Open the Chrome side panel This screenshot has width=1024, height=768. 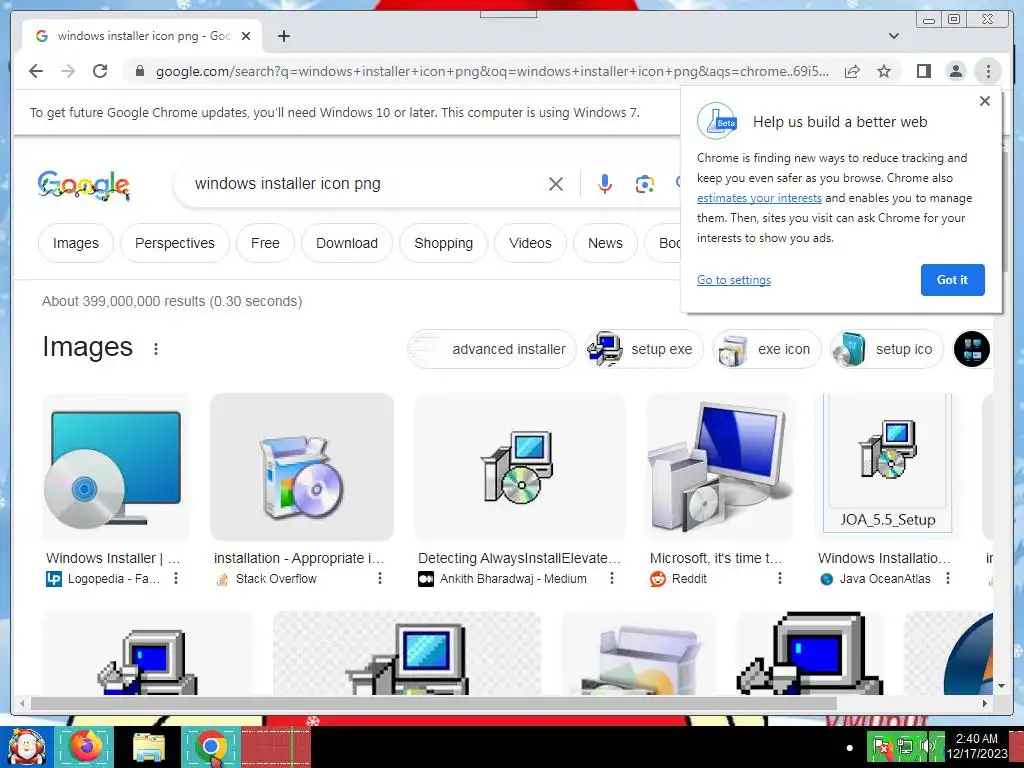[923, 71]
